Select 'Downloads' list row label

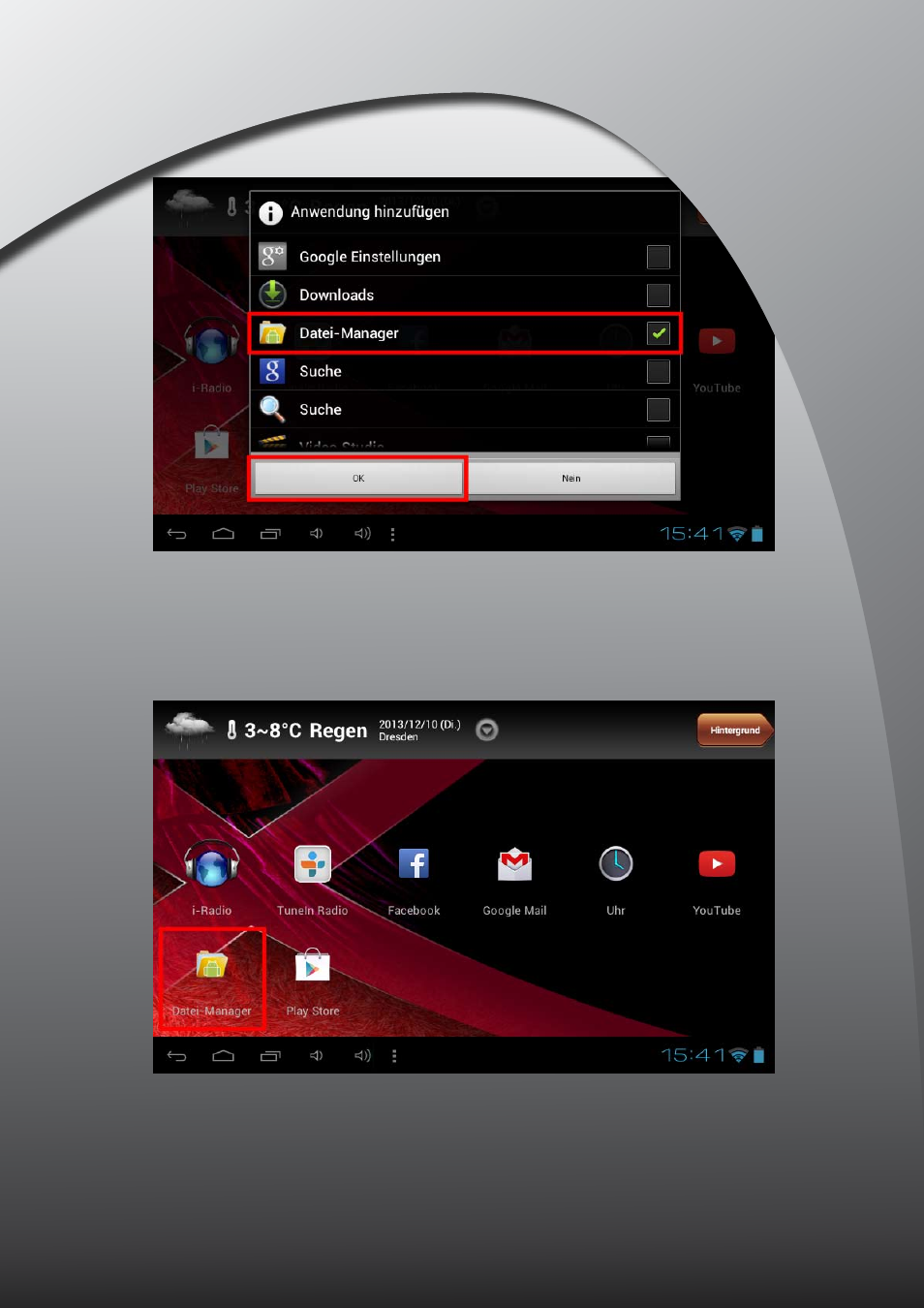click(x=336, y=295)
